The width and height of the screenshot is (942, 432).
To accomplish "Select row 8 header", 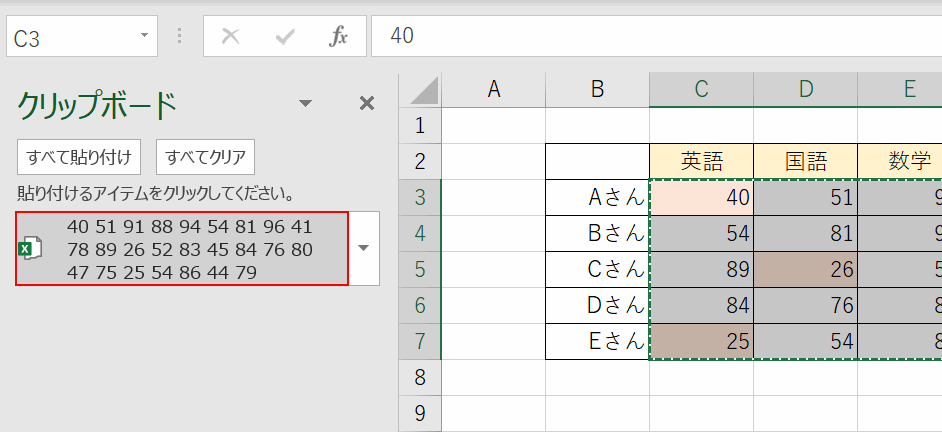I will pos(419,377).
